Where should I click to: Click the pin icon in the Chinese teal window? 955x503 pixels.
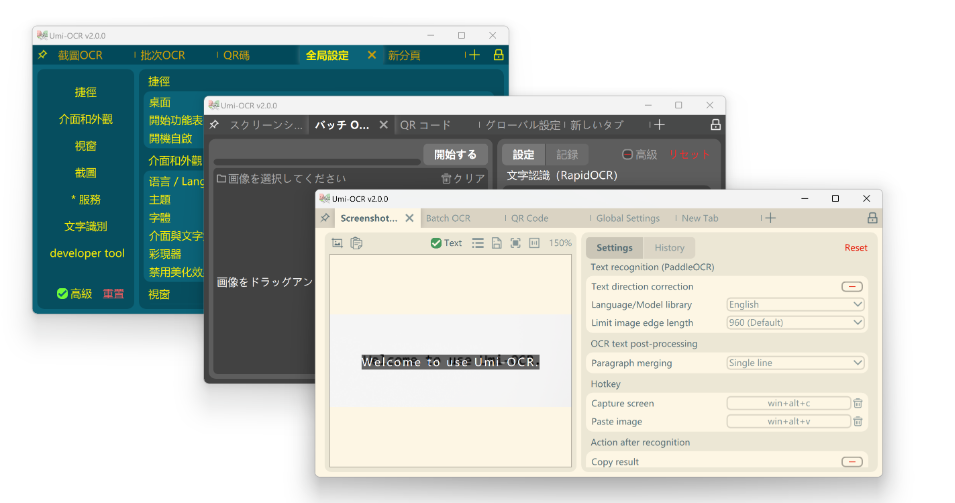43,55
